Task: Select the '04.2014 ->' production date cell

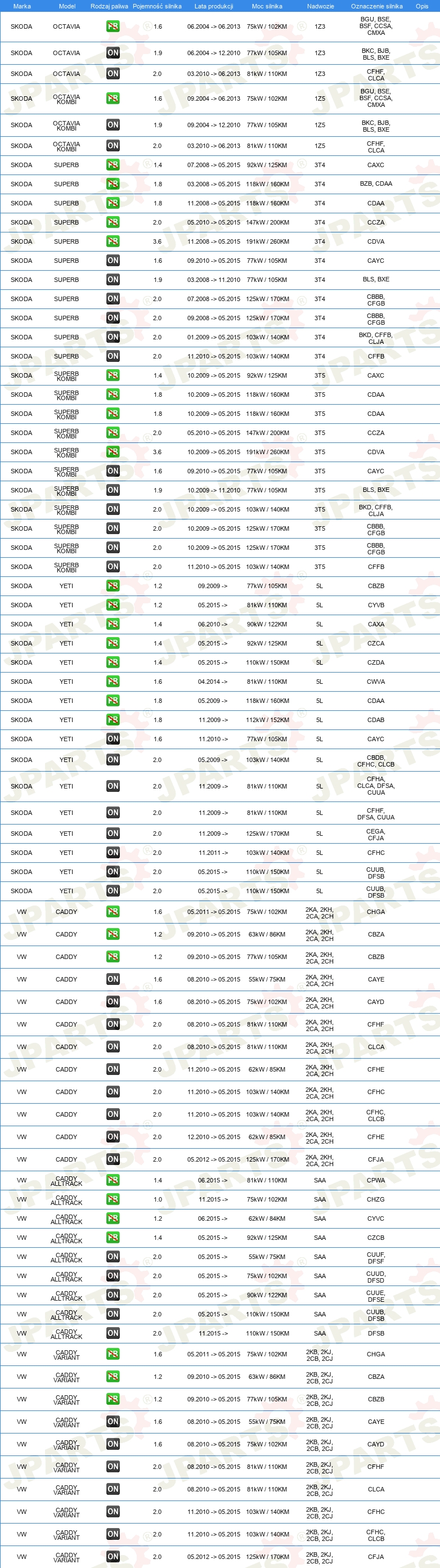Action: pyautogui.click(x=212, y=682)
